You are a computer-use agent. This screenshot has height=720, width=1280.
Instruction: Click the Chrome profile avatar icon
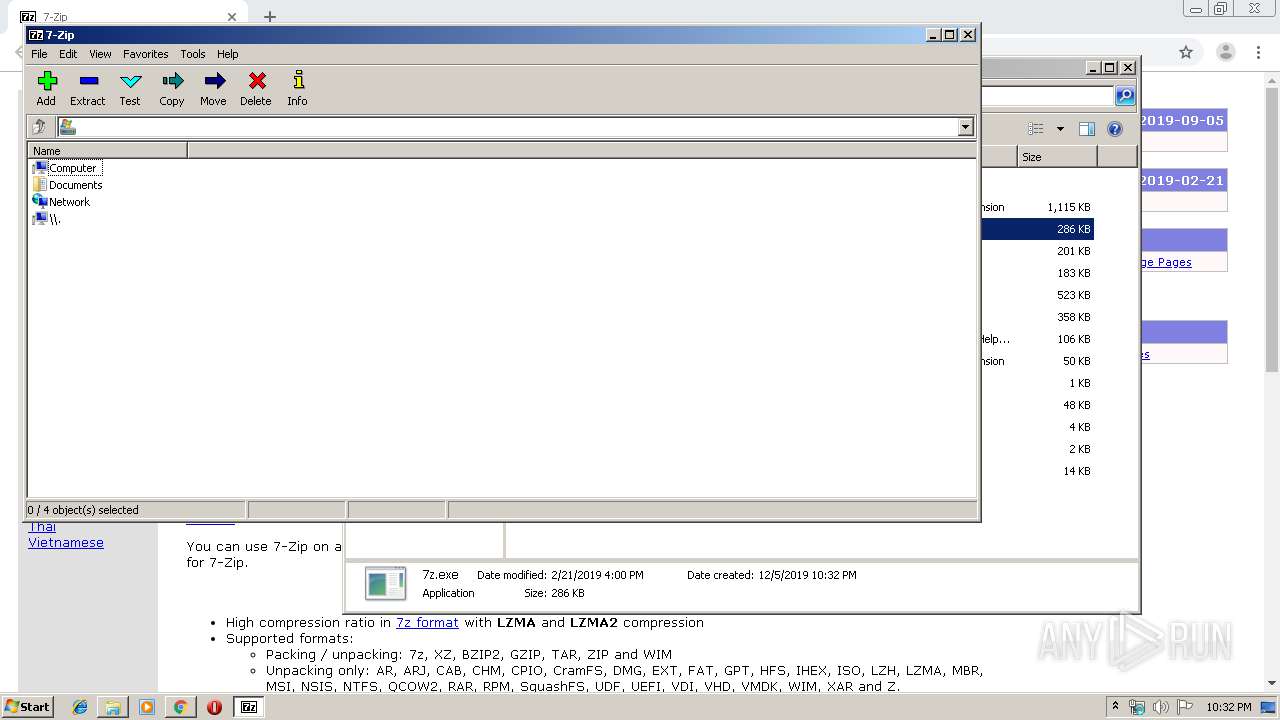pyautogui.click(x=1226, y=52)
